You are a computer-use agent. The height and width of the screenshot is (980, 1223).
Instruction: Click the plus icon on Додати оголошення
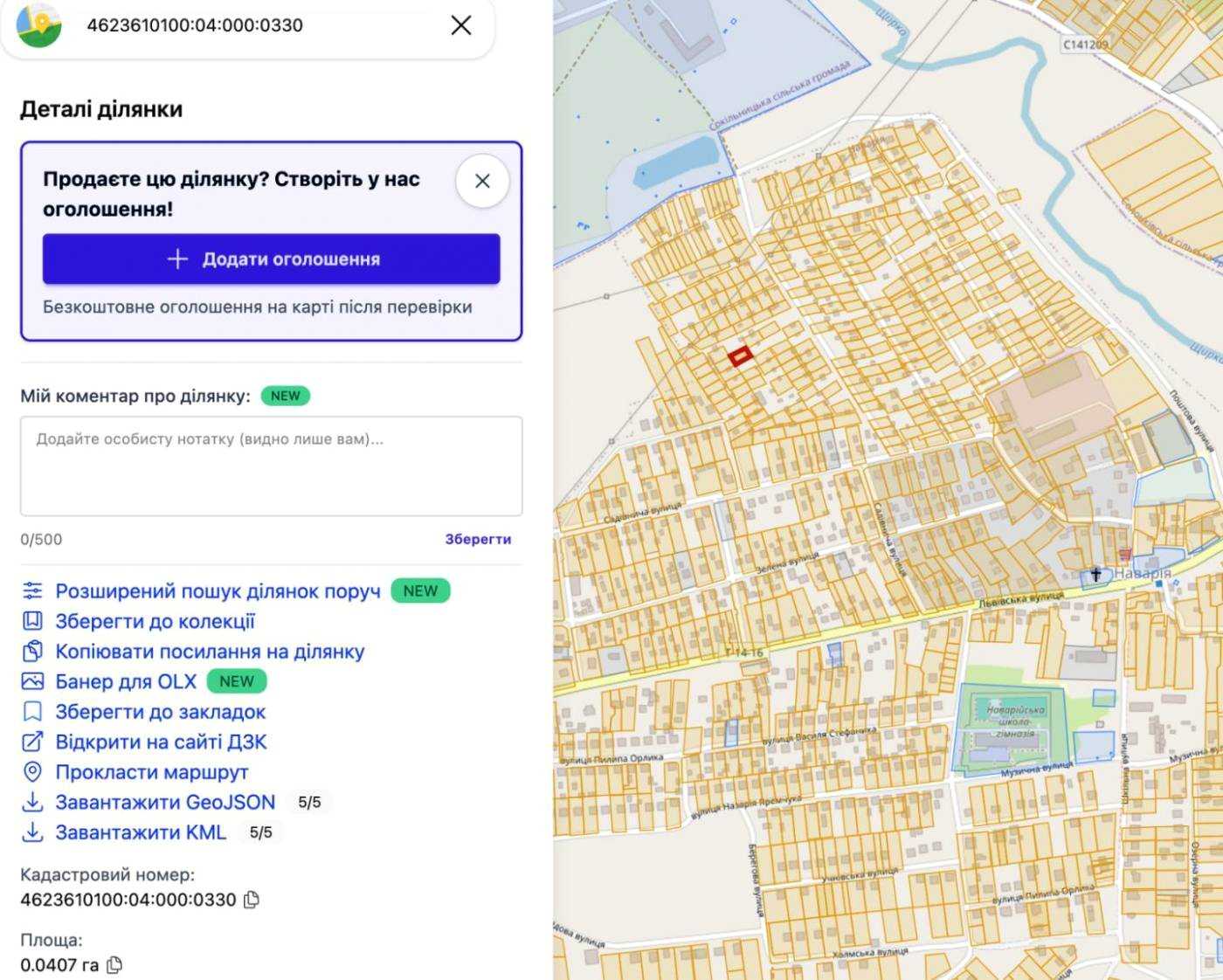177,259
